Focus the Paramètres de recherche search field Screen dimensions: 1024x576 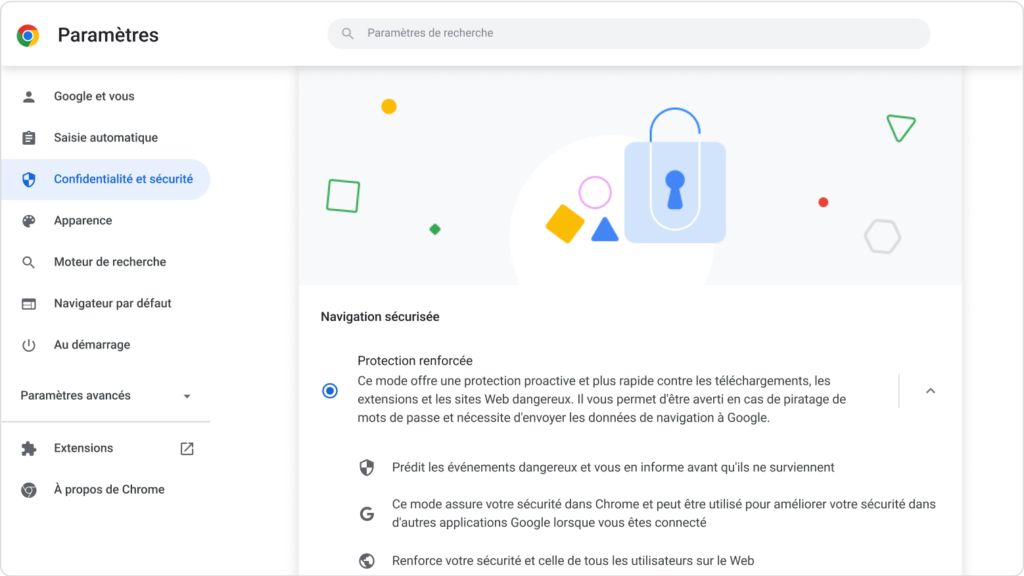point(628,33)
